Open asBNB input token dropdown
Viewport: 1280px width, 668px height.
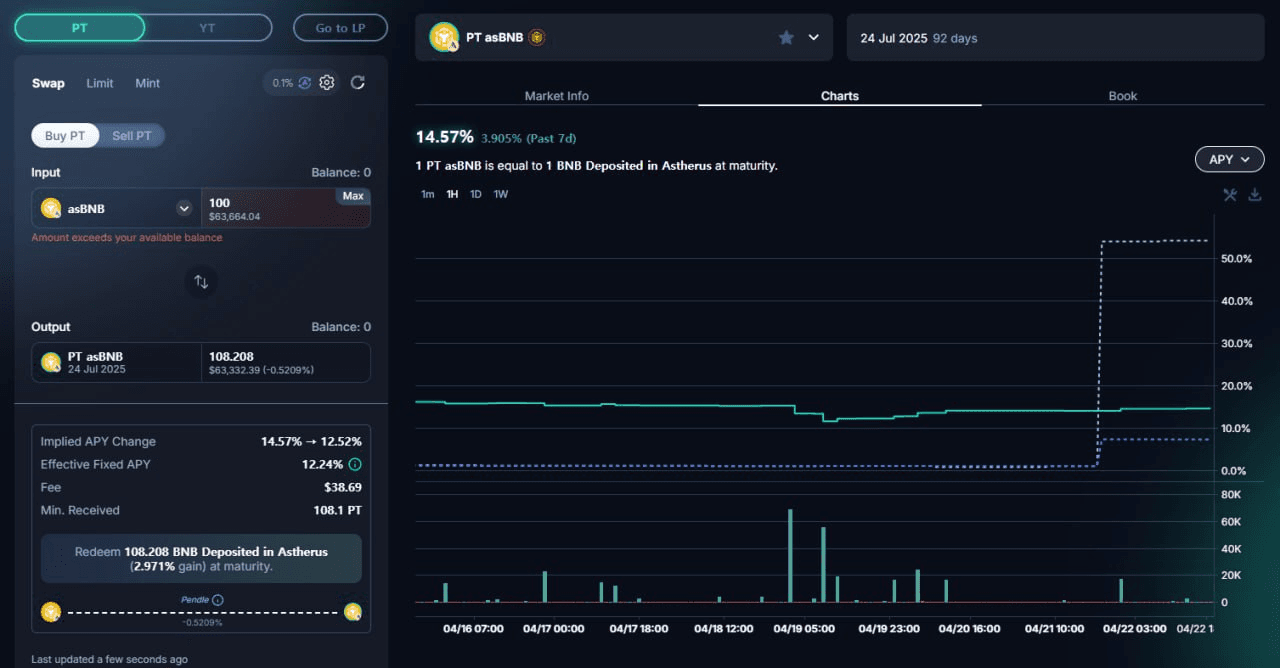[184, 208]
